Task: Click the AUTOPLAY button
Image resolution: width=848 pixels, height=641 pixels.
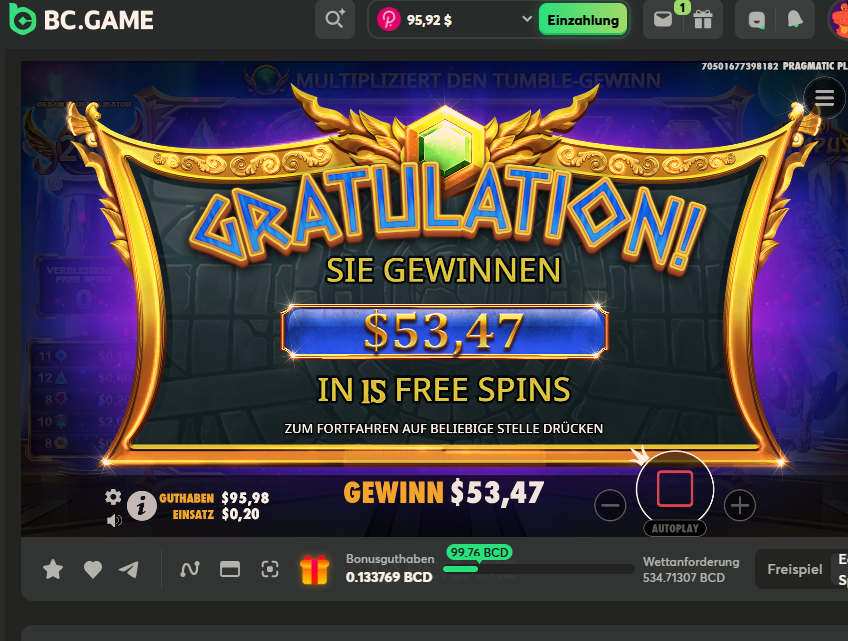Action: pos(675,528)
